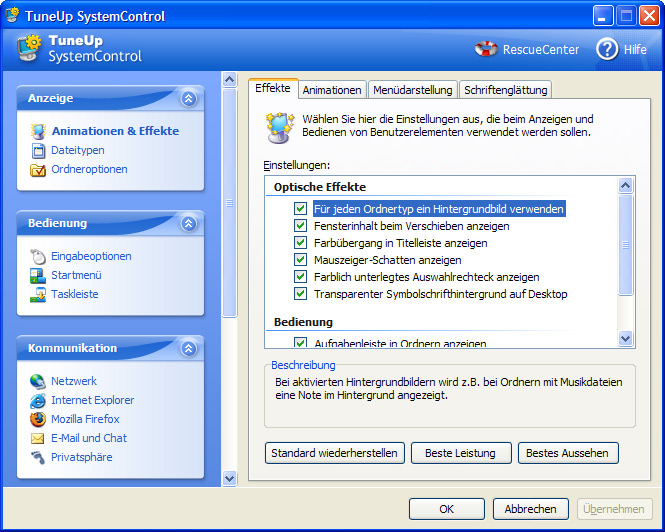
Task: Click the title bar application icon
Action: click(x=12, y=16)
